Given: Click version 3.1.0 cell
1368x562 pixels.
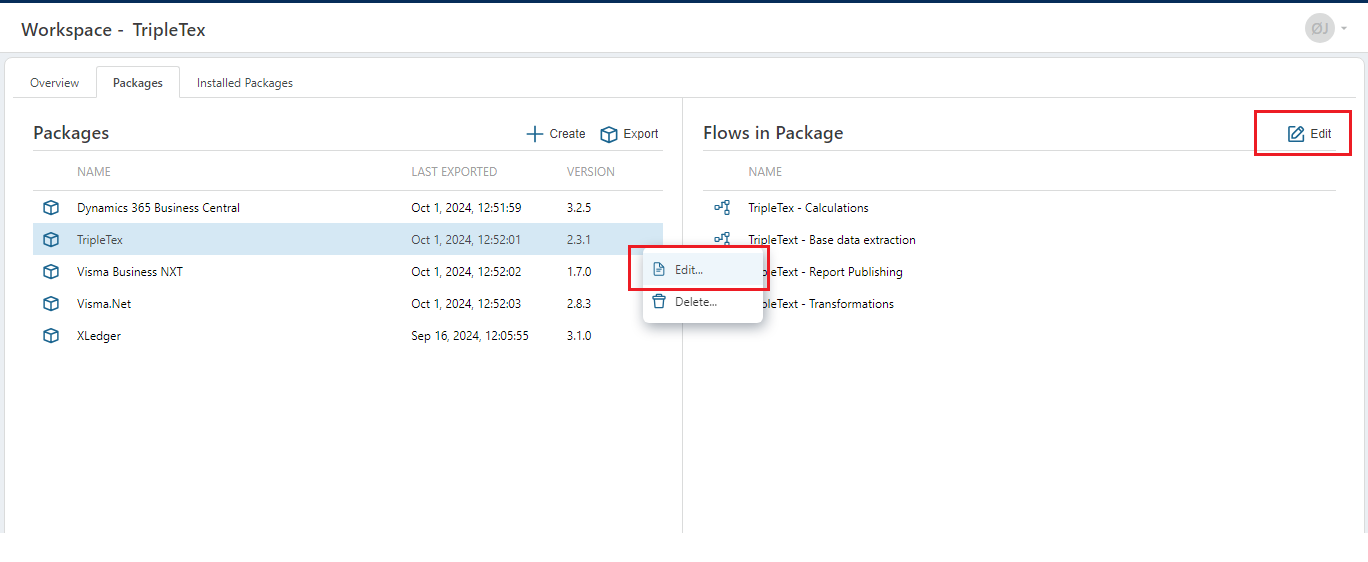Looking at the screenshot, I should pyautogui.click(x=579, y=336).
